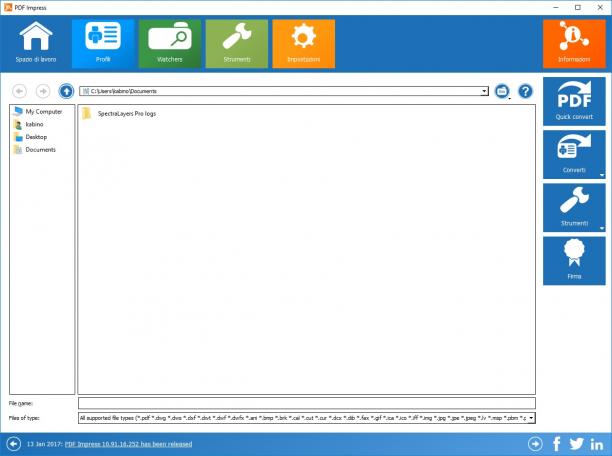The image size is (612, 456).
Task: Select My Computer in the places list
Action: [x=38, y=112]
